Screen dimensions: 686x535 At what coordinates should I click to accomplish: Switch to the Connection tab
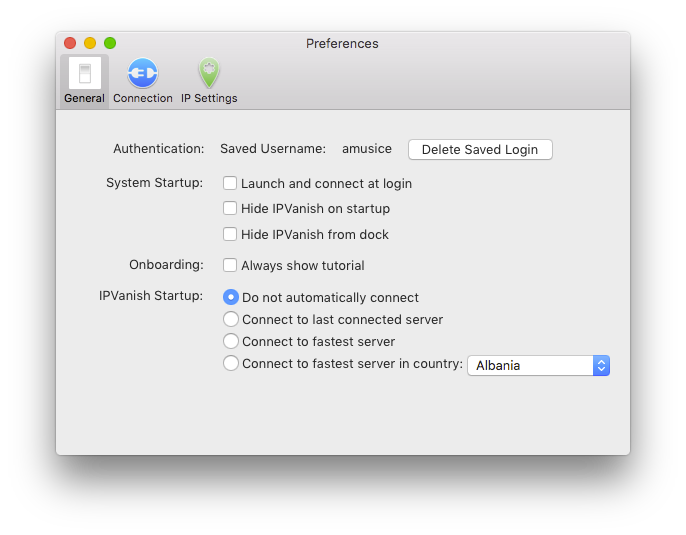143,81
